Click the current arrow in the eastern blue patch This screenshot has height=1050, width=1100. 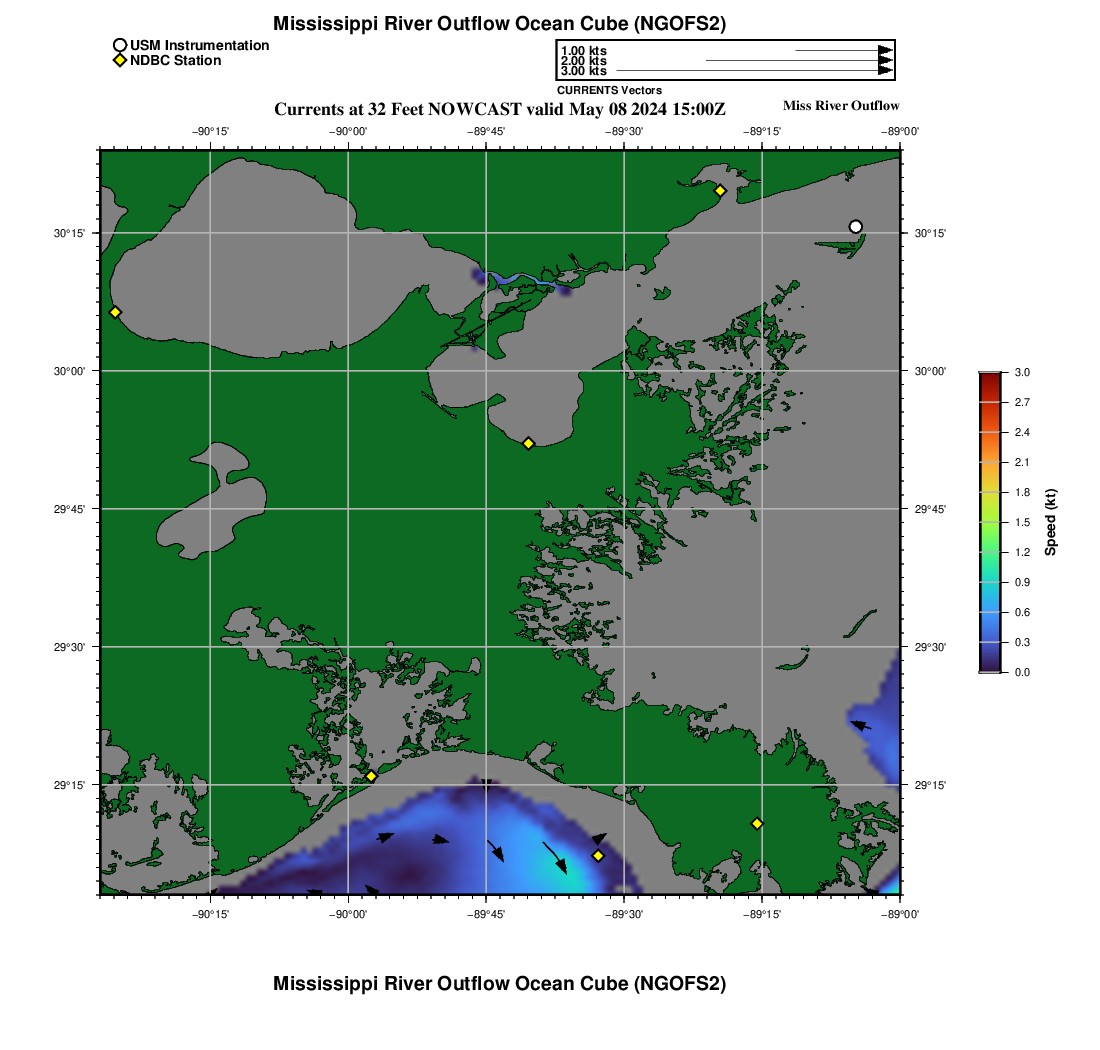(x=860, y=725)
